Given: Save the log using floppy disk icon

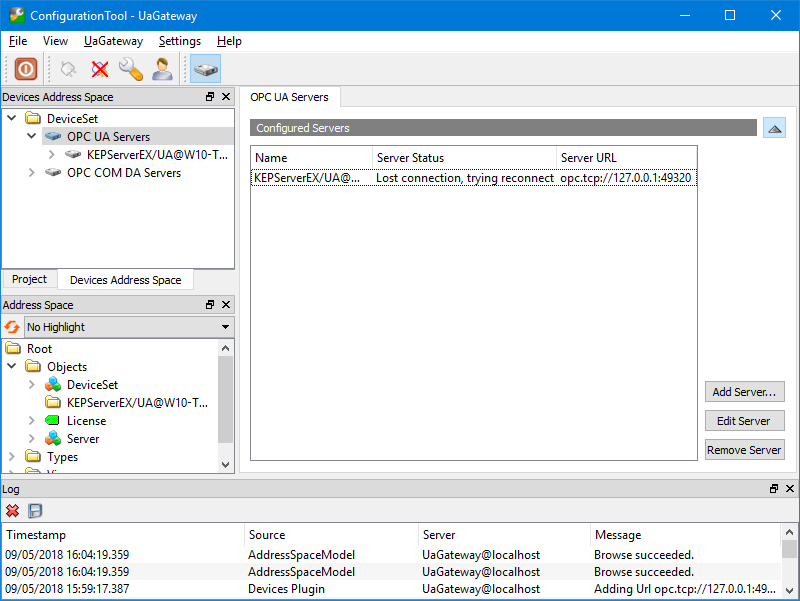Looking at the screenshot, I should [34, 511].
